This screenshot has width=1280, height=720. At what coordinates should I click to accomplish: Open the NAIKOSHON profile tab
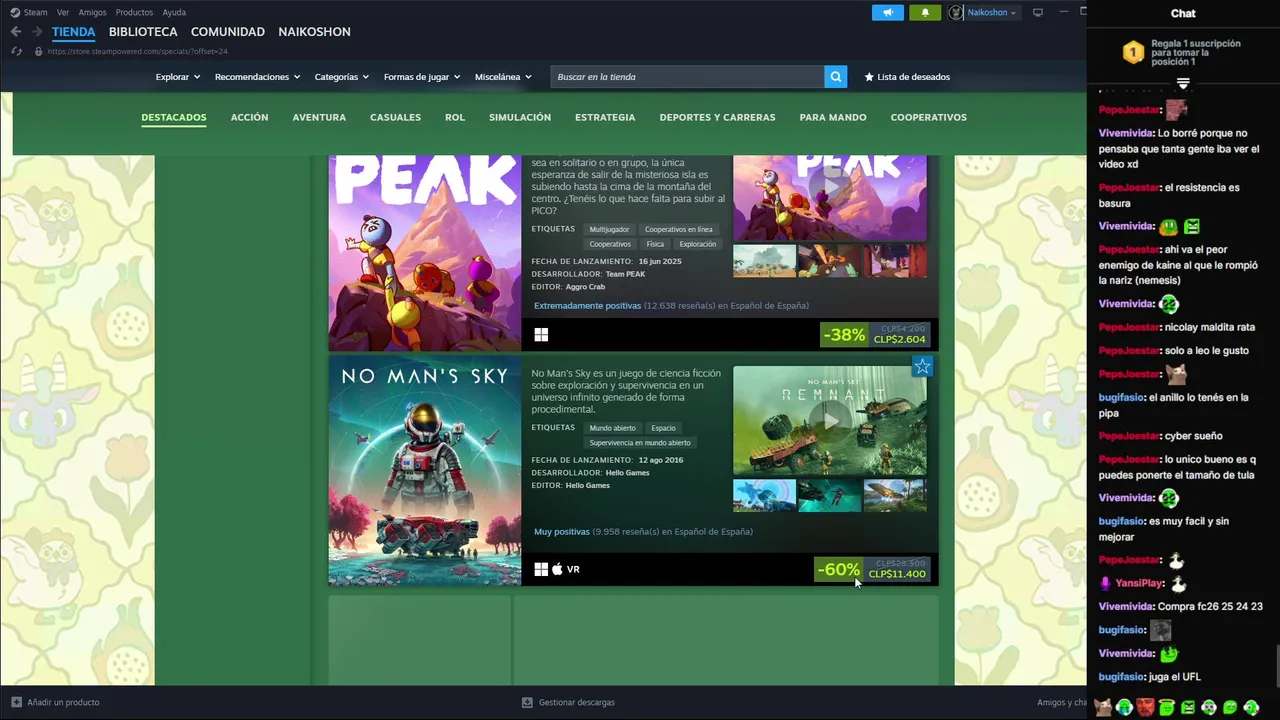click(314, 32)
